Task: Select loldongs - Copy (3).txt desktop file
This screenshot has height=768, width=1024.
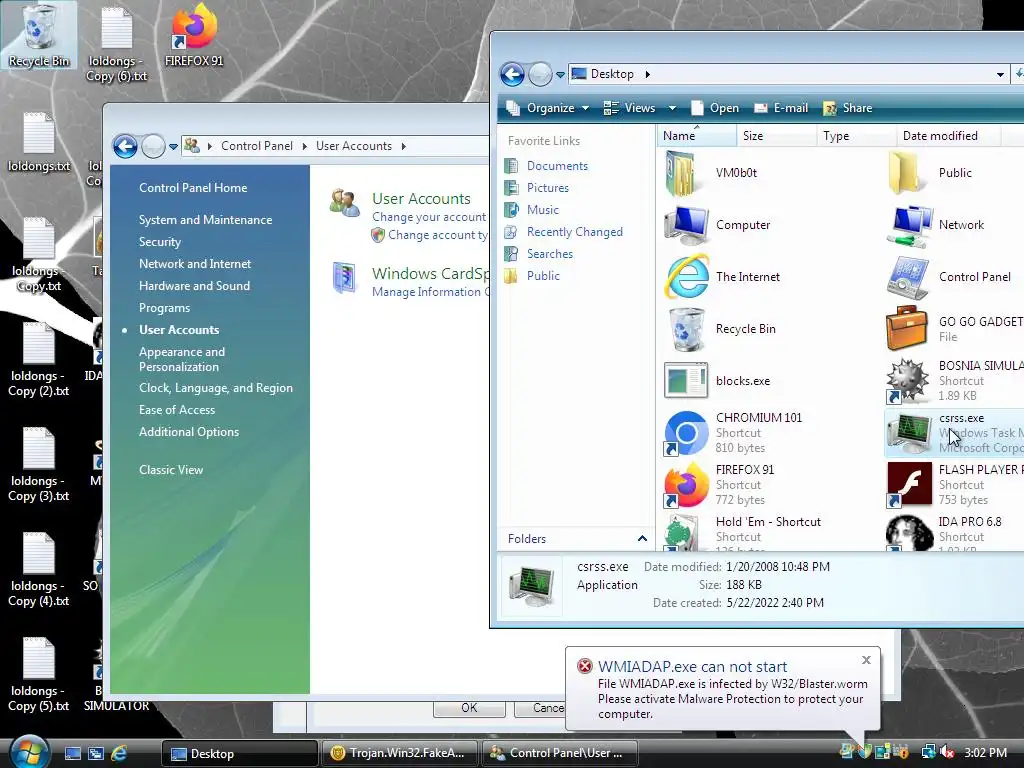Action: [x=39, y=464]
